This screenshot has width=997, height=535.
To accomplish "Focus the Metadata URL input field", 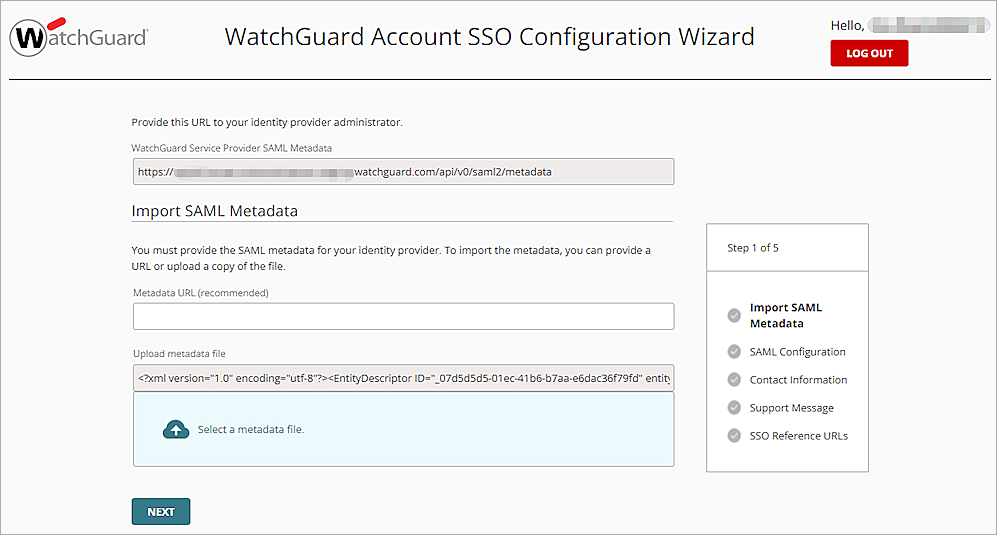I will pos(403,316).
